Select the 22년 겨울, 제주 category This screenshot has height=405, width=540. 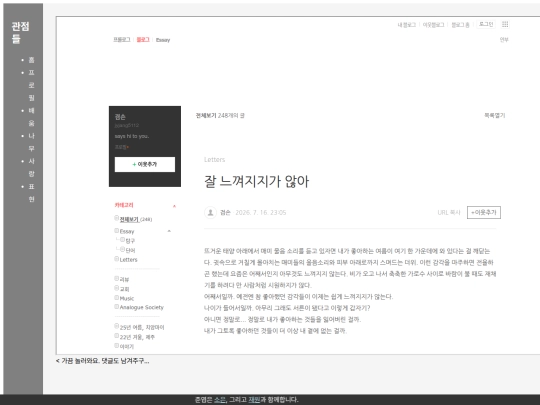pyautogui.click(x=137, y=337)
